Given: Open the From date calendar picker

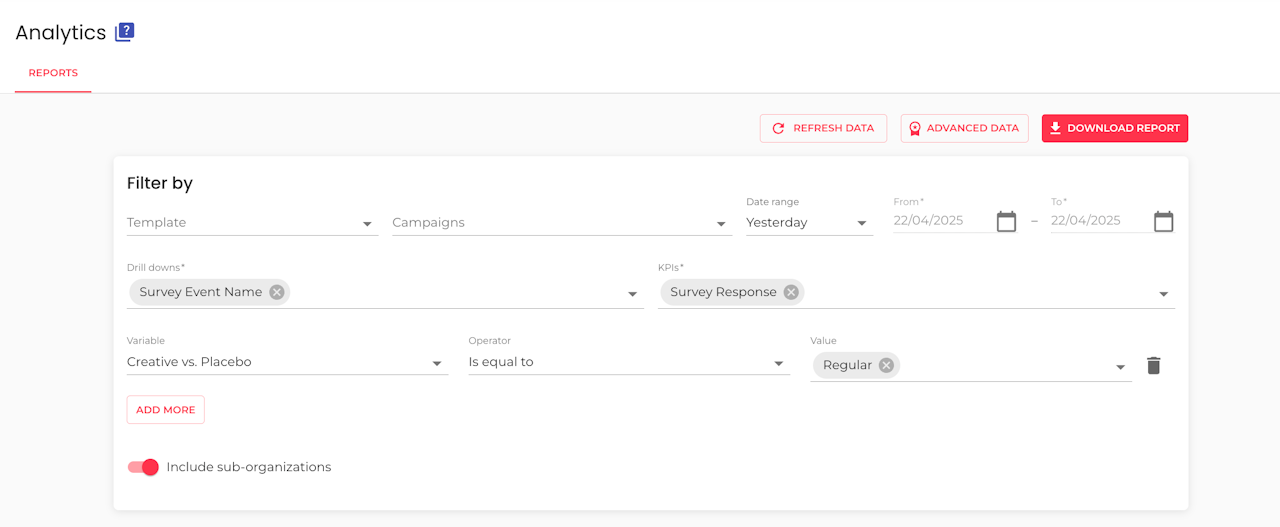Looking at the screenshot, I should 1006,222.
